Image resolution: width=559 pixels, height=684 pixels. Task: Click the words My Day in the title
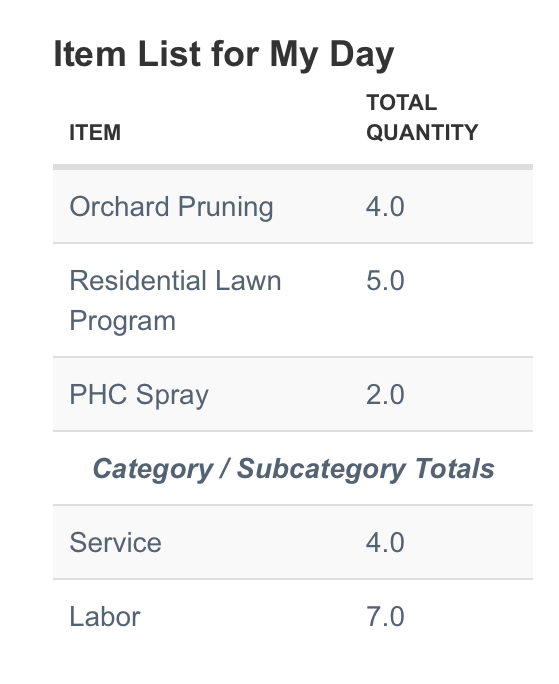[x=332, y=55]
